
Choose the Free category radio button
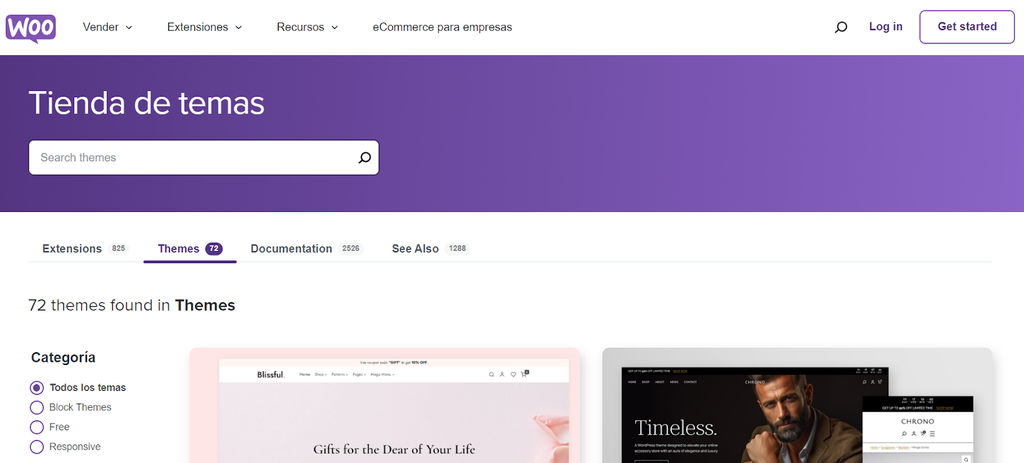37,427
